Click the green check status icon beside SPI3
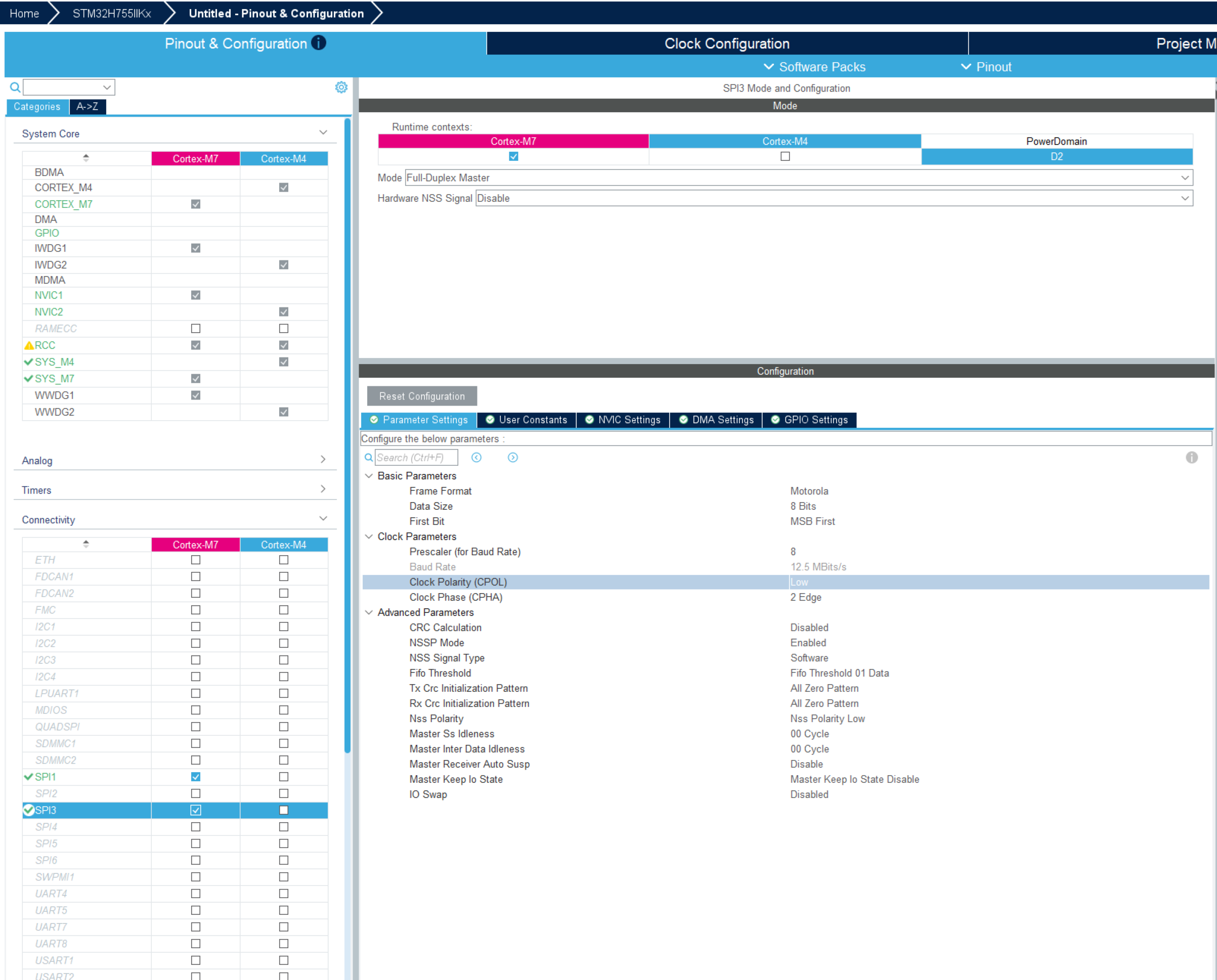 point(29,810)
